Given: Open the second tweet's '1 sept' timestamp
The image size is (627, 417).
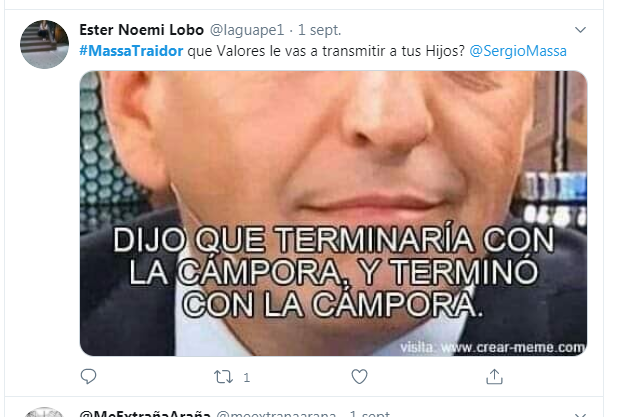Looking at the screenshot, I should pos(370,413).
